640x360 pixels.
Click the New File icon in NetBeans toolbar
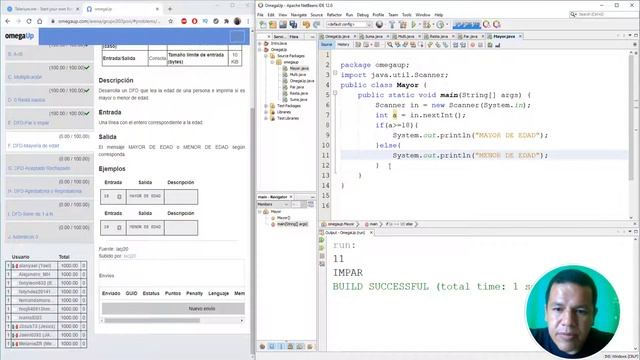[263, 25]
